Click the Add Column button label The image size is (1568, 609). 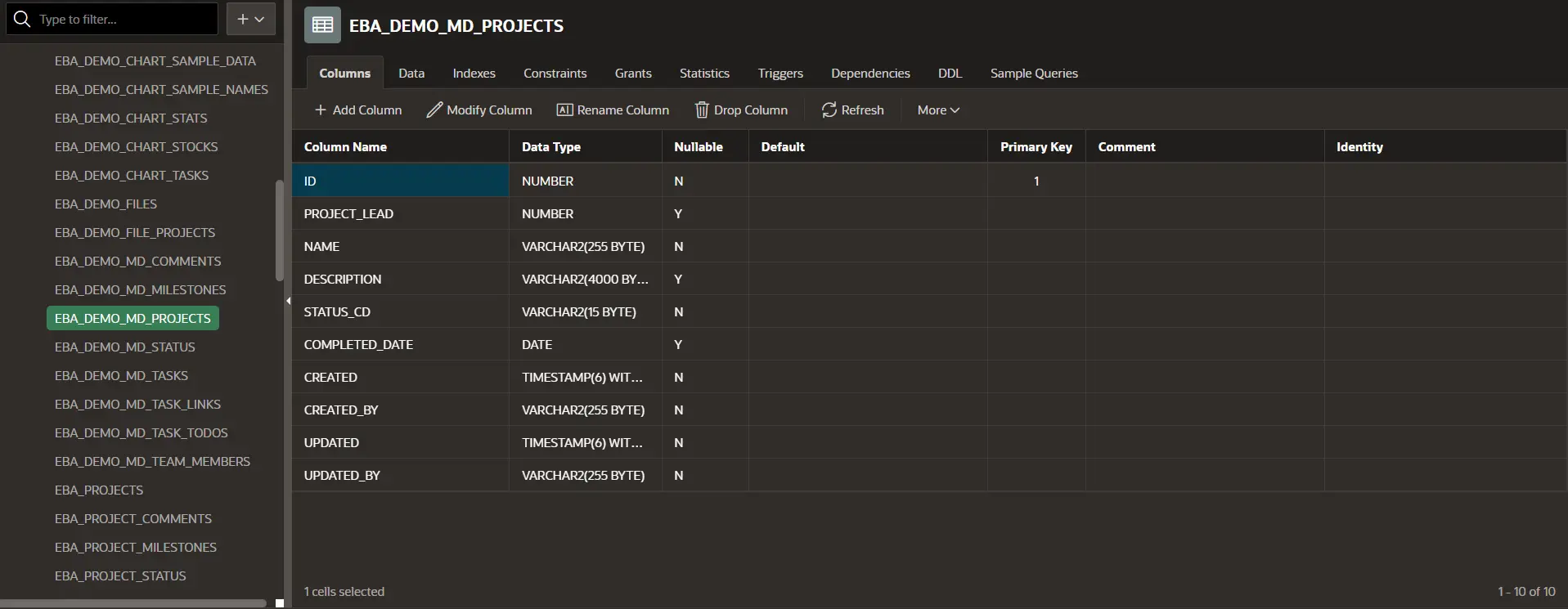click(x=367, y=110)
